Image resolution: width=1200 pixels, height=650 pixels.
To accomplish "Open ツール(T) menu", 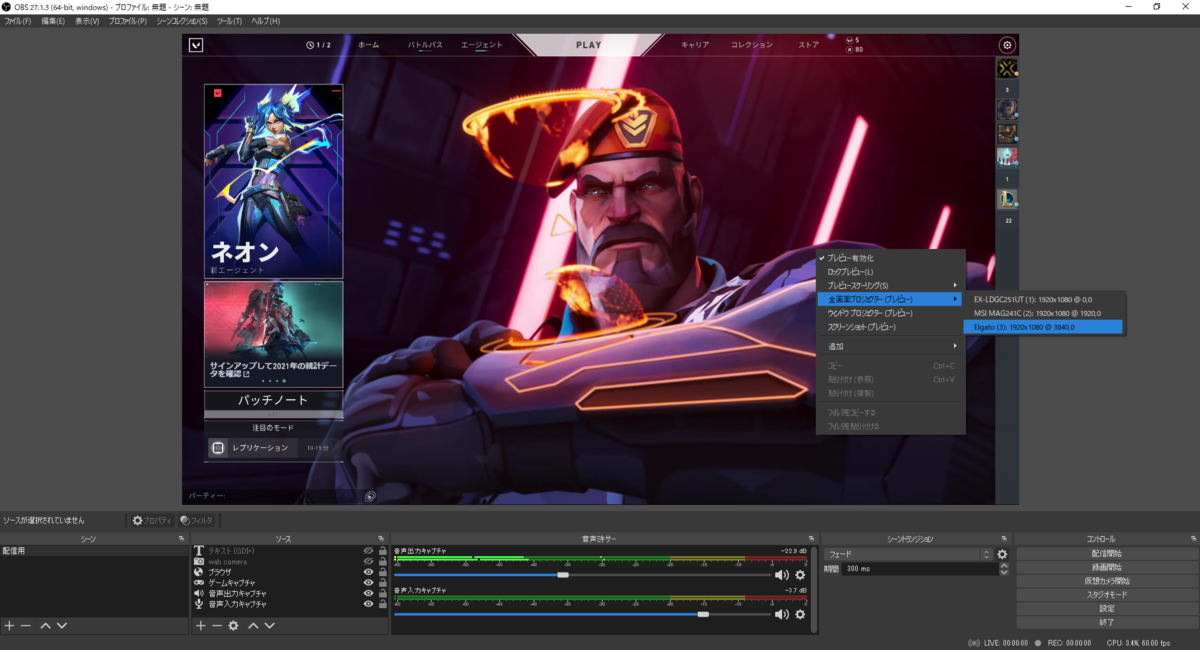I will click(229, 21).
